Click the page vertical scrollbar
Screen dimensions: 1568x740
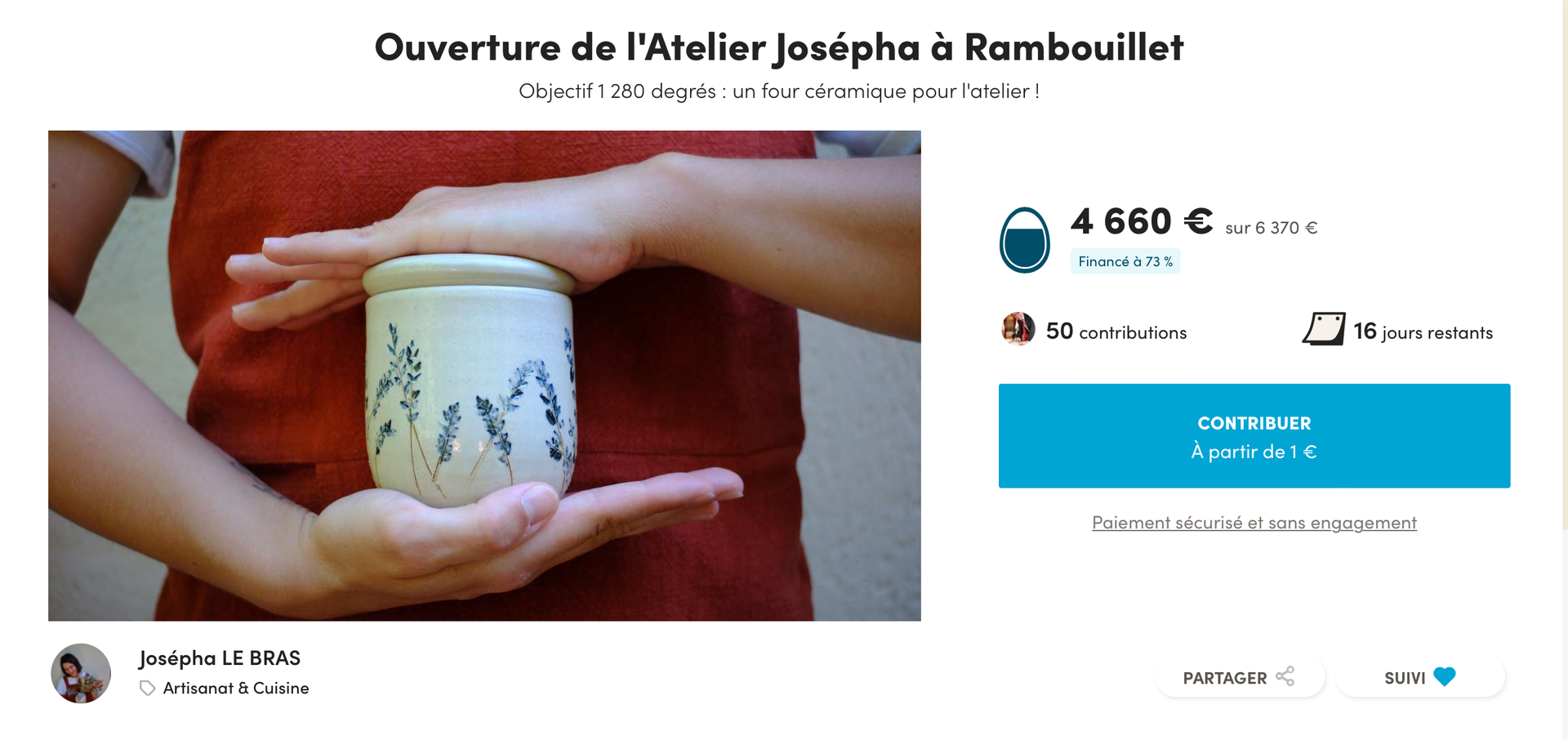(1565, 265)
